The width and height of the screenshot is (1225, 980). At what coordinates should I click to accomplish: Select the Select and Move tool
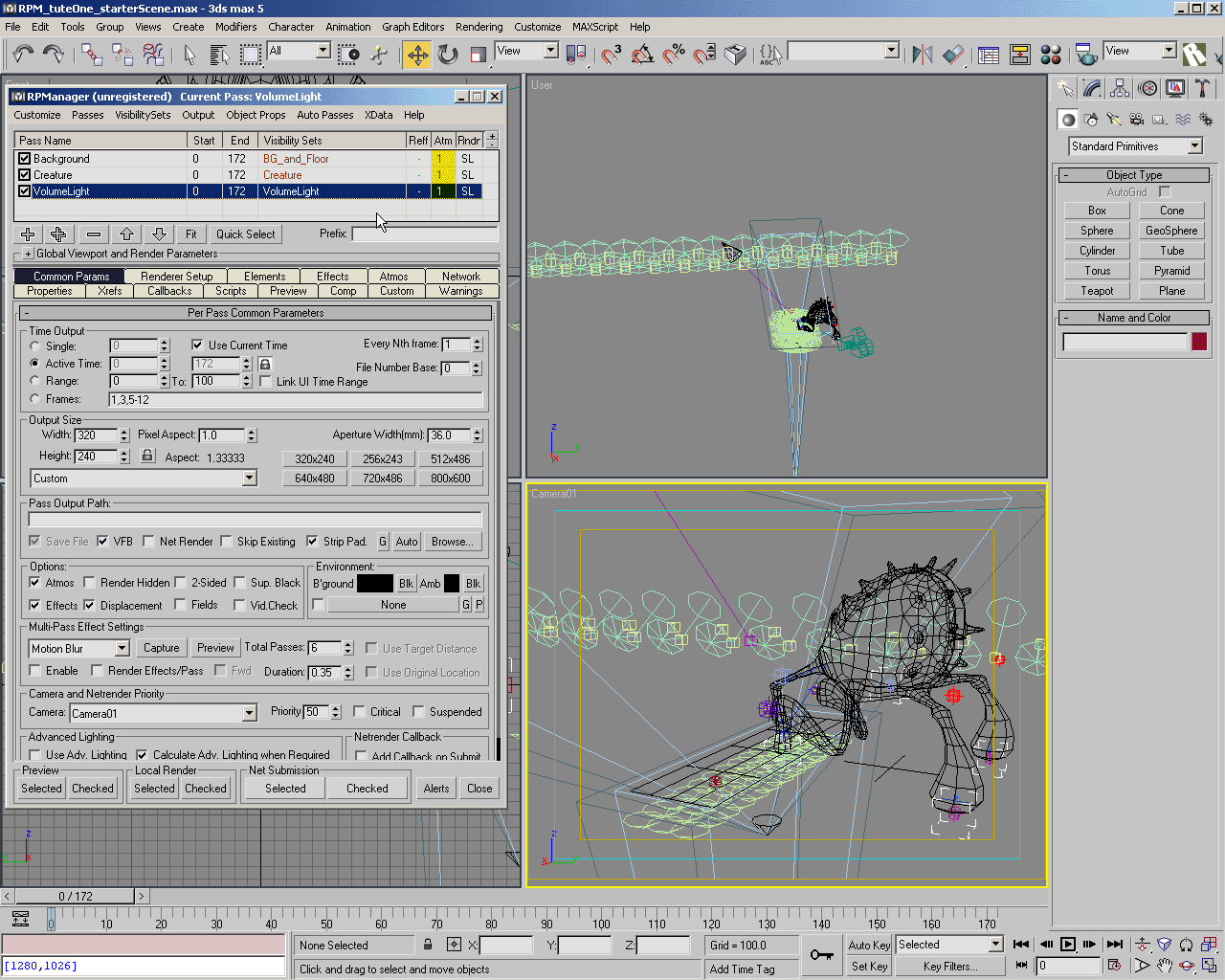(417, 54)
